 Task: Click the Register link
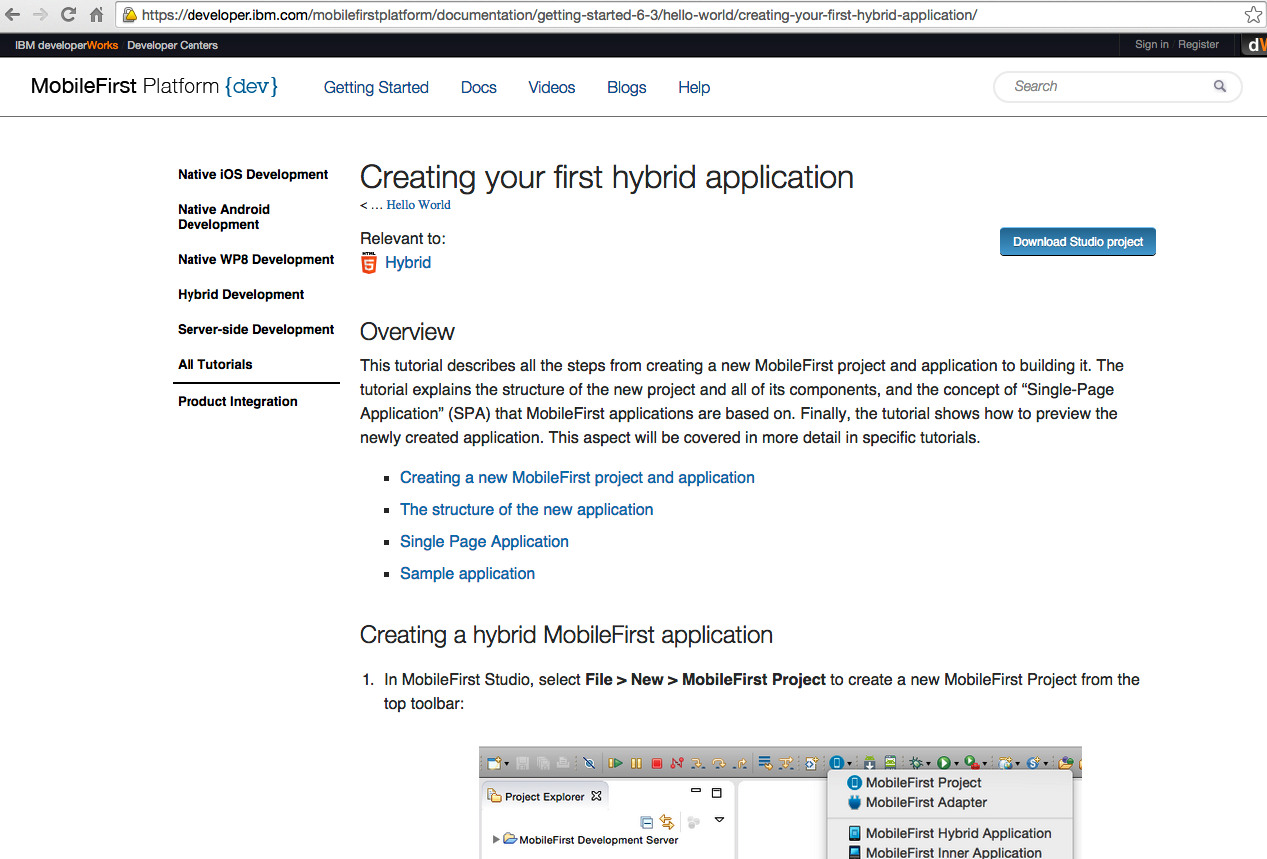(x=1199, y=44)
